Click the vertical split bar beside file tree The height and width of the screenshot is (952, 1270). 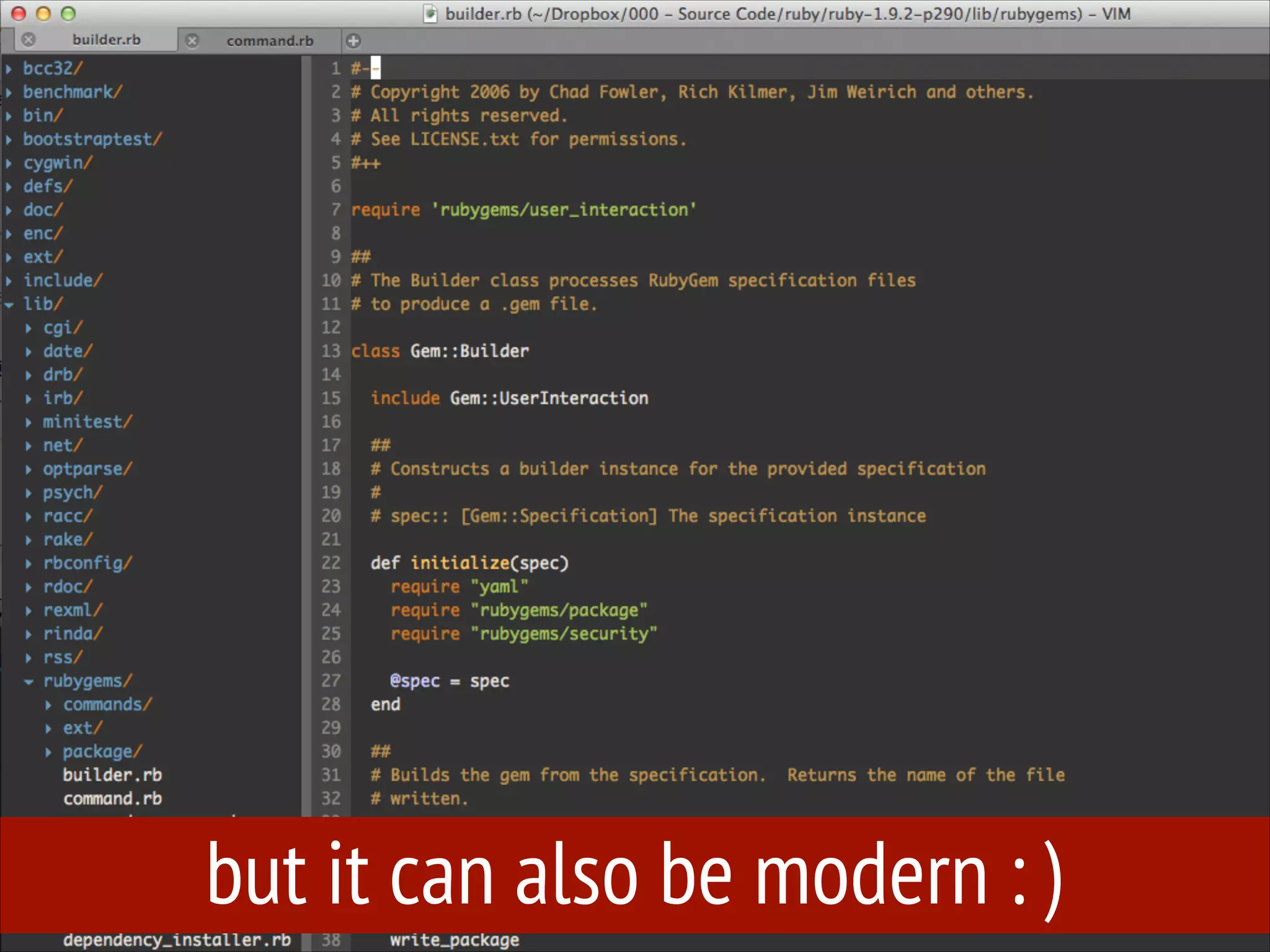306,436
